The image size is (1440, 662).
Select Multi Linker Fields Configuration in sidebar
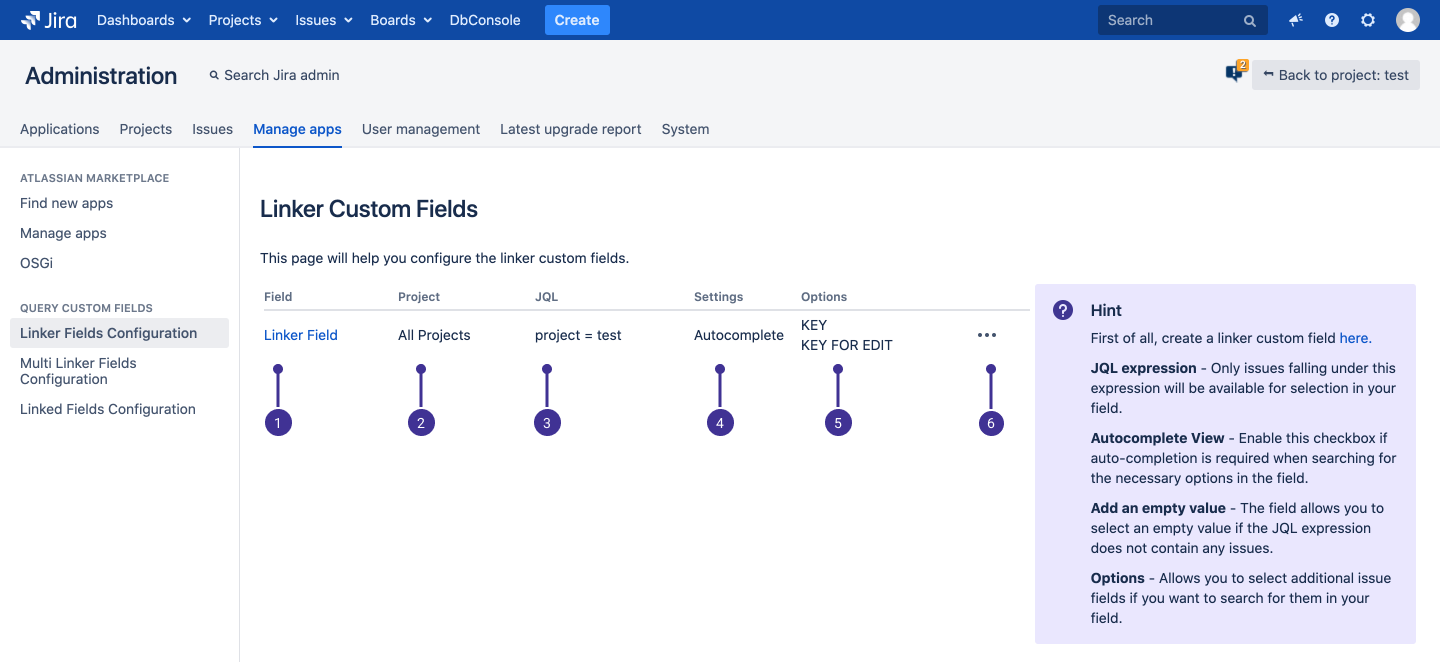point(78,371)
